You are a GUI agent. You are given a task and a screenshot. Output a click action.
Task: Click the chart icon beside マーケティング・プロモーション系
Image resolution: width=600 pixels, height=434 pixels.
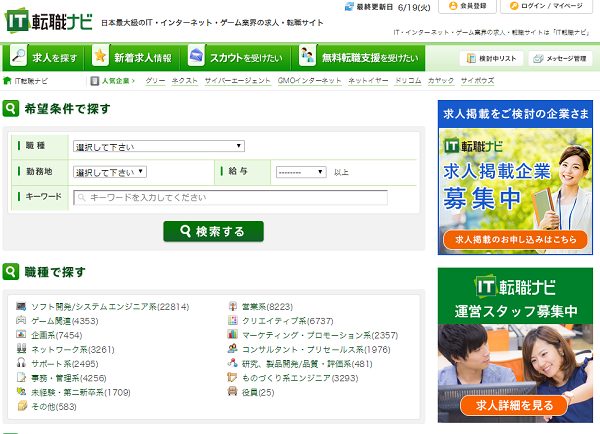click(x=233, y=335)
